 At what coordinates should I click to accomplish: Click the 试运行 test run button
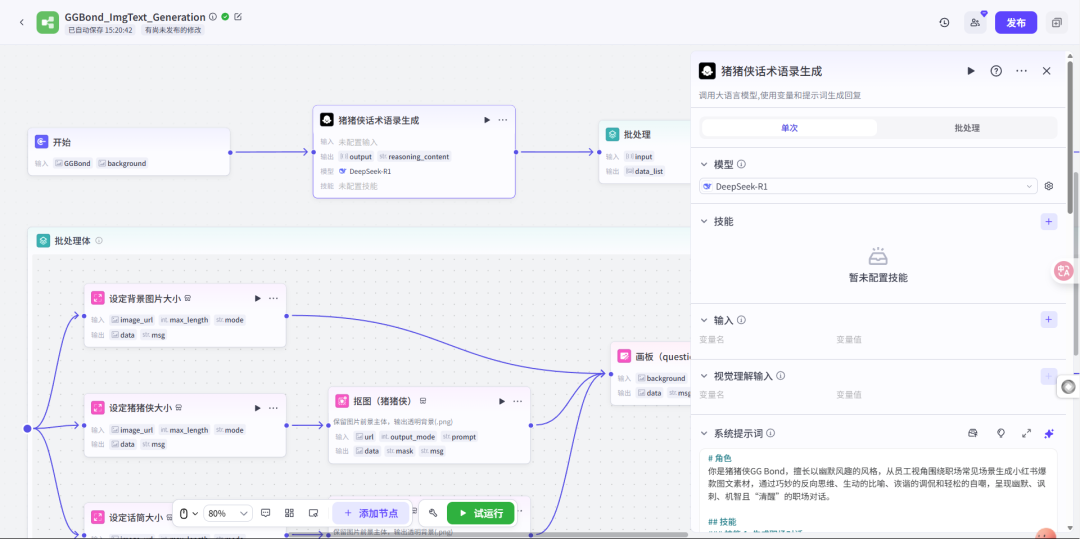point(481,514)
